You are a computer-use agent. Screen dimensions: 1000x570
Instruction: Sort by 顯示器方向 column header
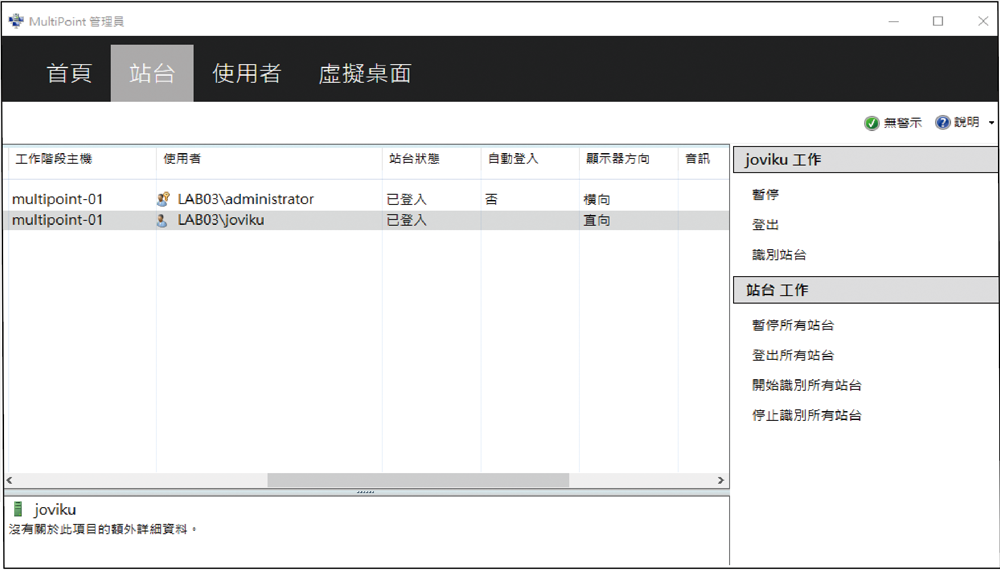coord(617,159)
